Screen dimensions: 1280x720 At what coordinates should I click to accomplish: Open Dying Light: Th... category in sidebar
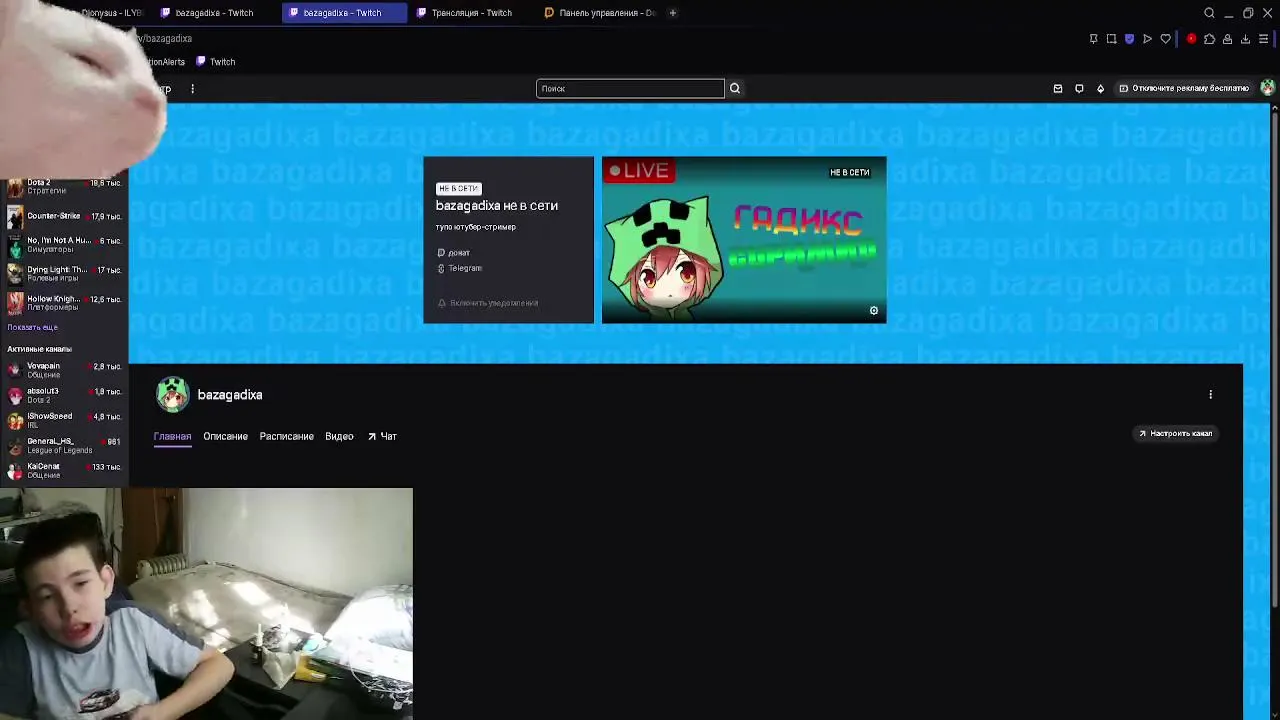(64, 273)
